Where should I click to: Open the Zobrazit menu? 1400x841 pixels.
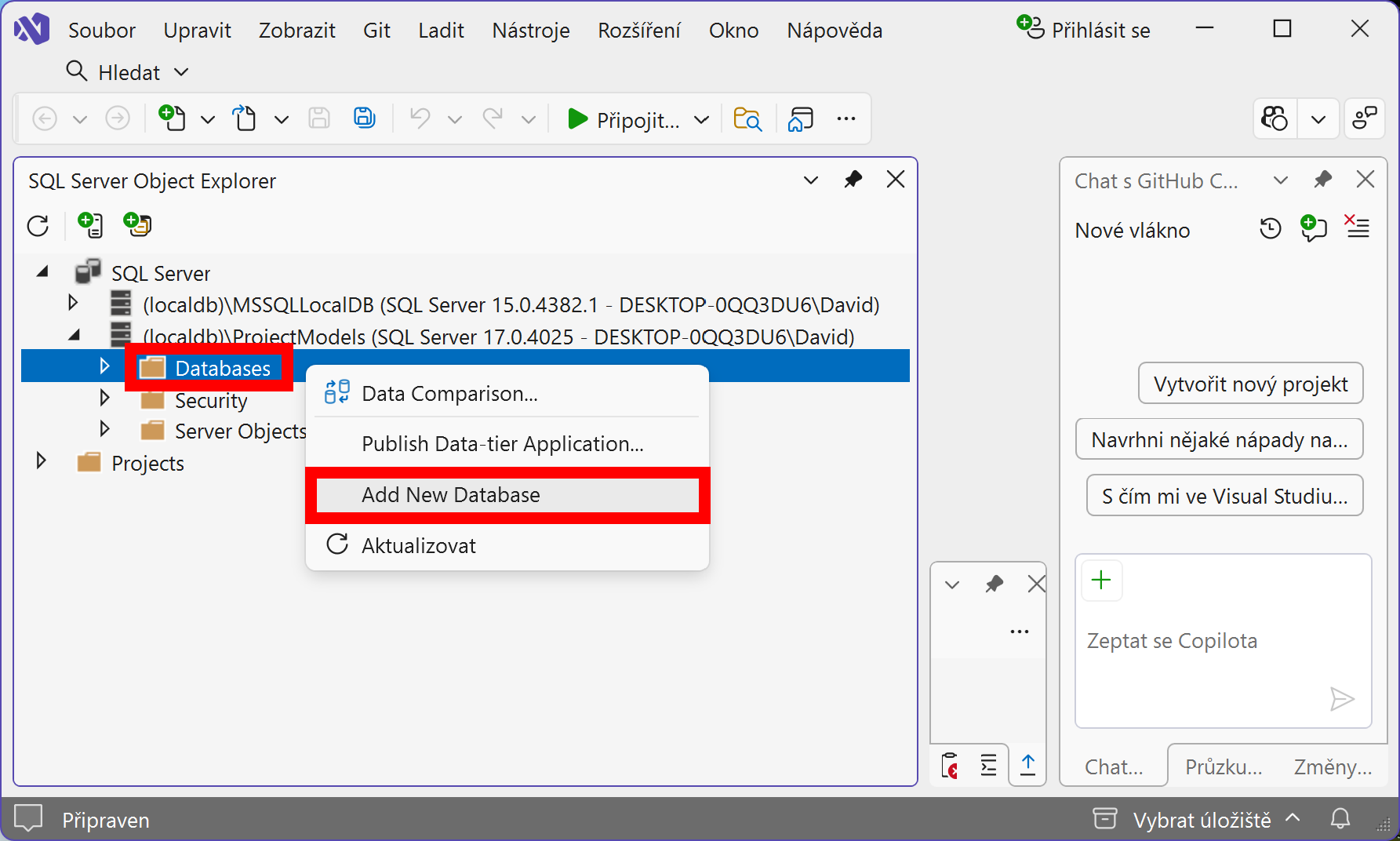point(297,30)
